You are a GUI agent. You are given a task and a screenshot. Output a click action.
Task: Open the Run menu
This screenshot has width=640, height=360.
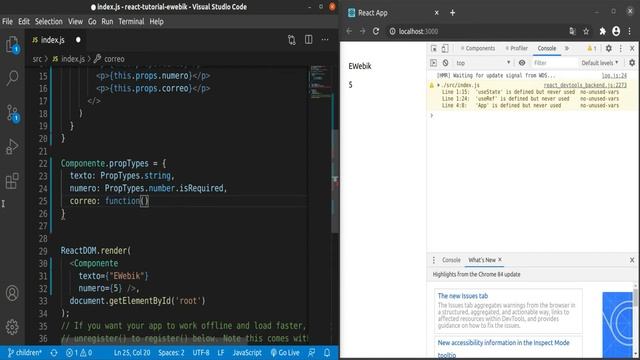107,22
